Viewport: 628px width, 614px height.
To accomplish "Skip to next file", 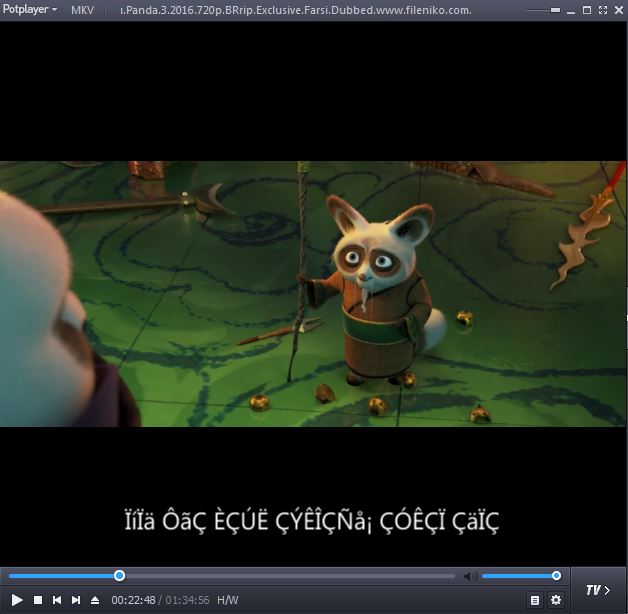I will click(76, 600).
